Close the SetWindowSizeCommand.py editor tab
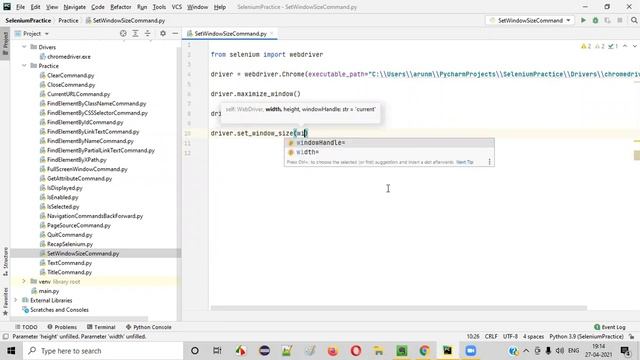Image resolution: width=640 pixels, height=360 pixels. pyautogui.click(x=271, y=33)
